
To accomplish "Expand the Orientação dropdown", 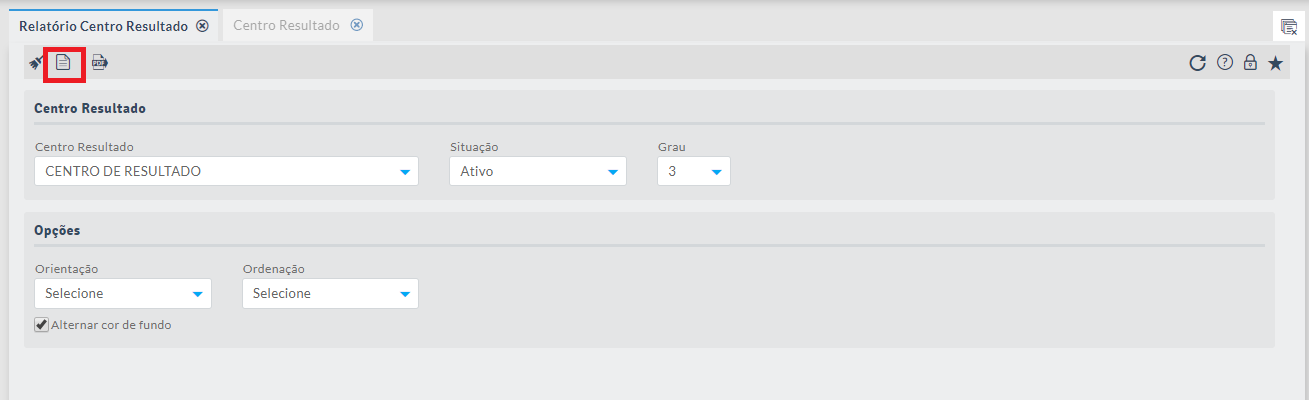I will tap(123, 294).
